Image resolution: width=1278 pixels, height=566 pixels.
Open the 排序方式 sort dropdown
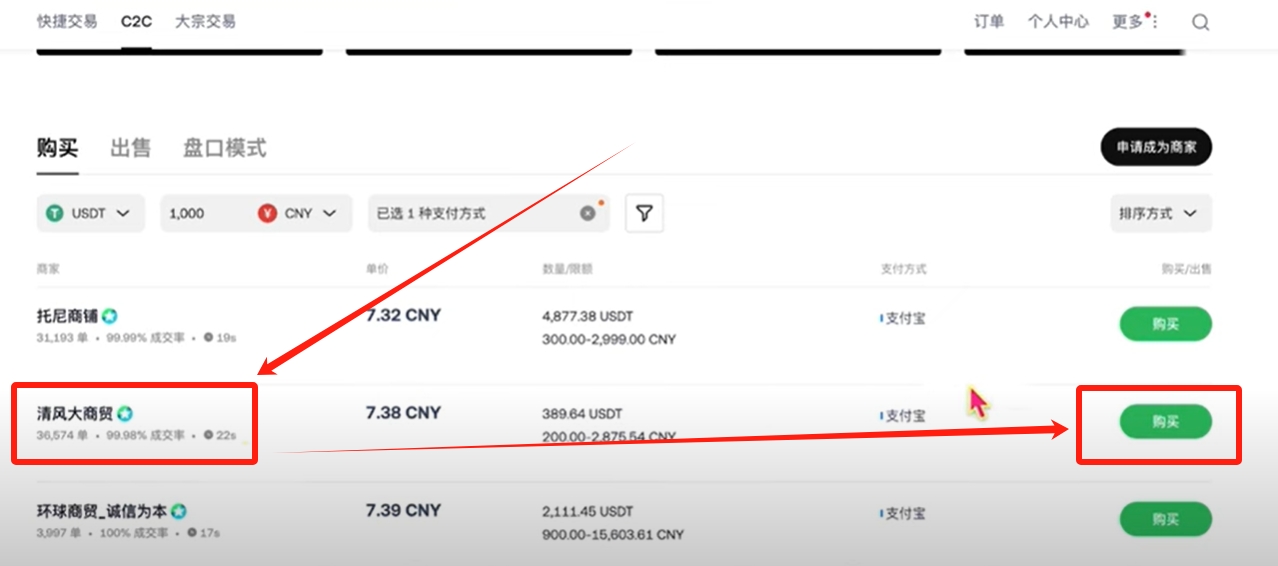(x=1160, y=213)
